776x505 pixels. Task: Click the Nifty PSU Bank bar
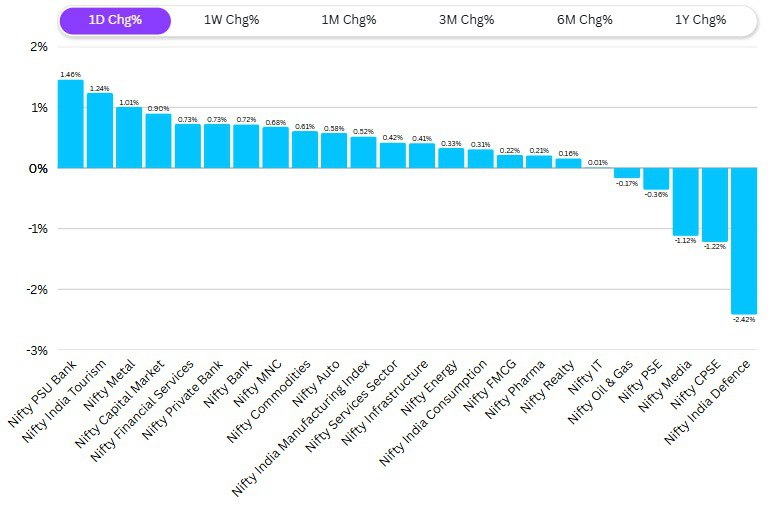[x=70, y=124]
